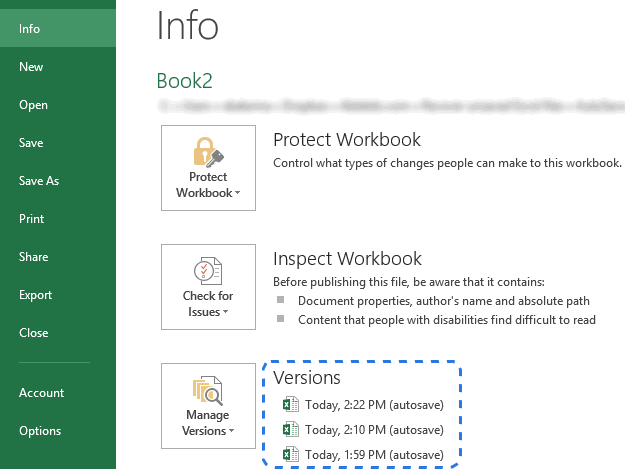Open Excel Options from the sidebar
The image size is (625, 469).
[x=40, y=431]
